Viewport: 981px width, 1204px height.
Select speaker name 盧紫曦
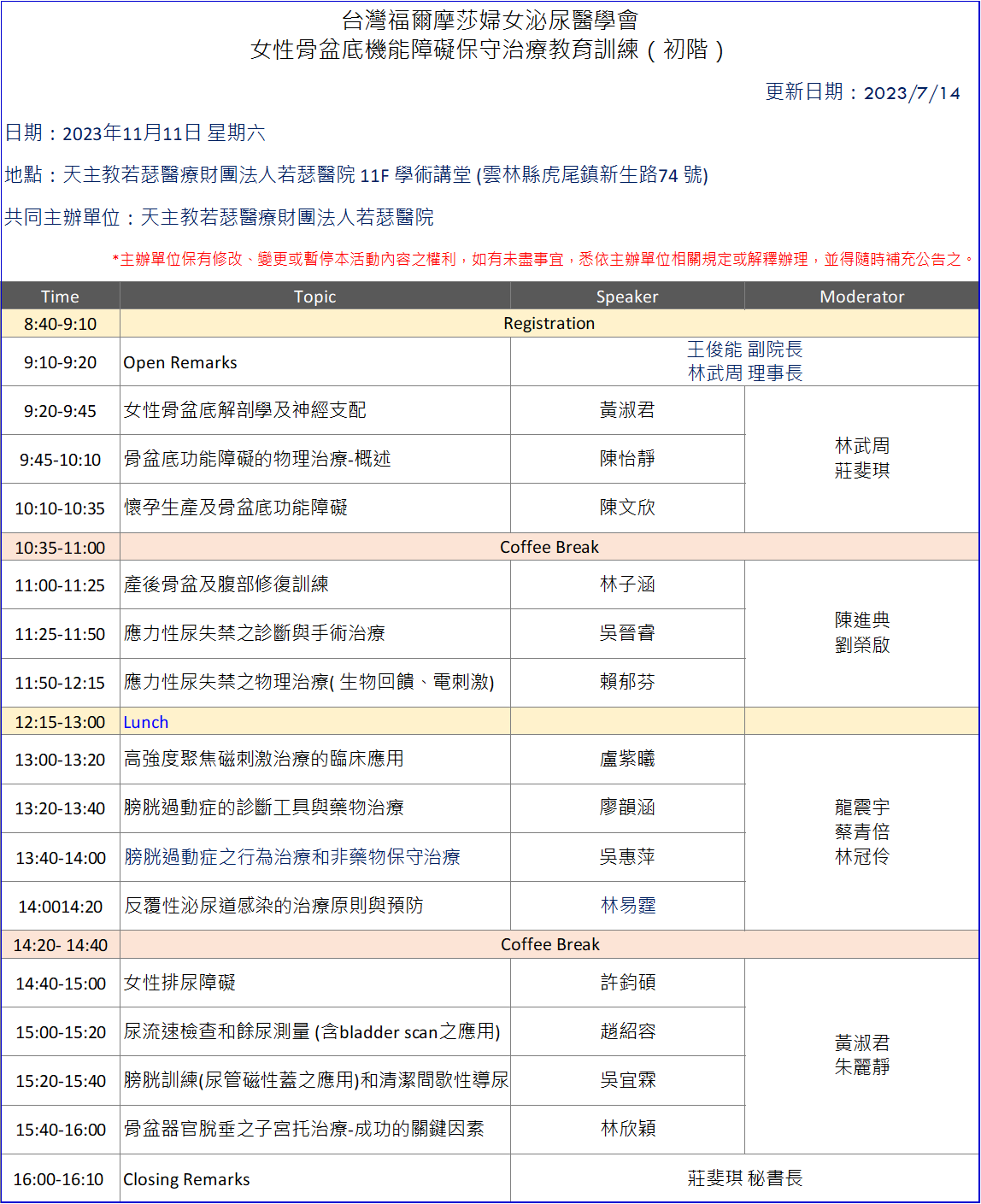[626, 759]
